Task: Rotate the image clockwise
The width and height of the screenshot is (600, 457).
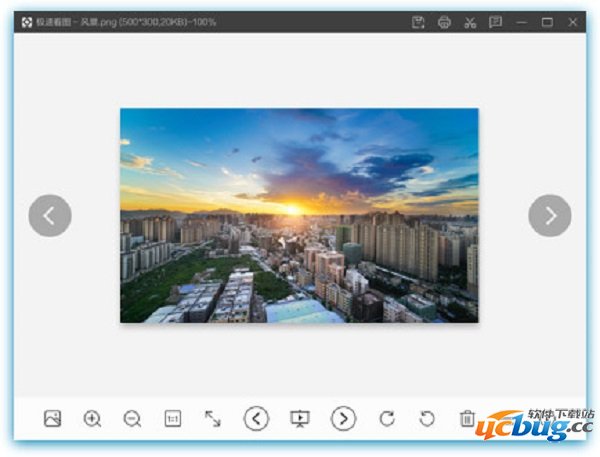Action: click(x=387, y=419)
